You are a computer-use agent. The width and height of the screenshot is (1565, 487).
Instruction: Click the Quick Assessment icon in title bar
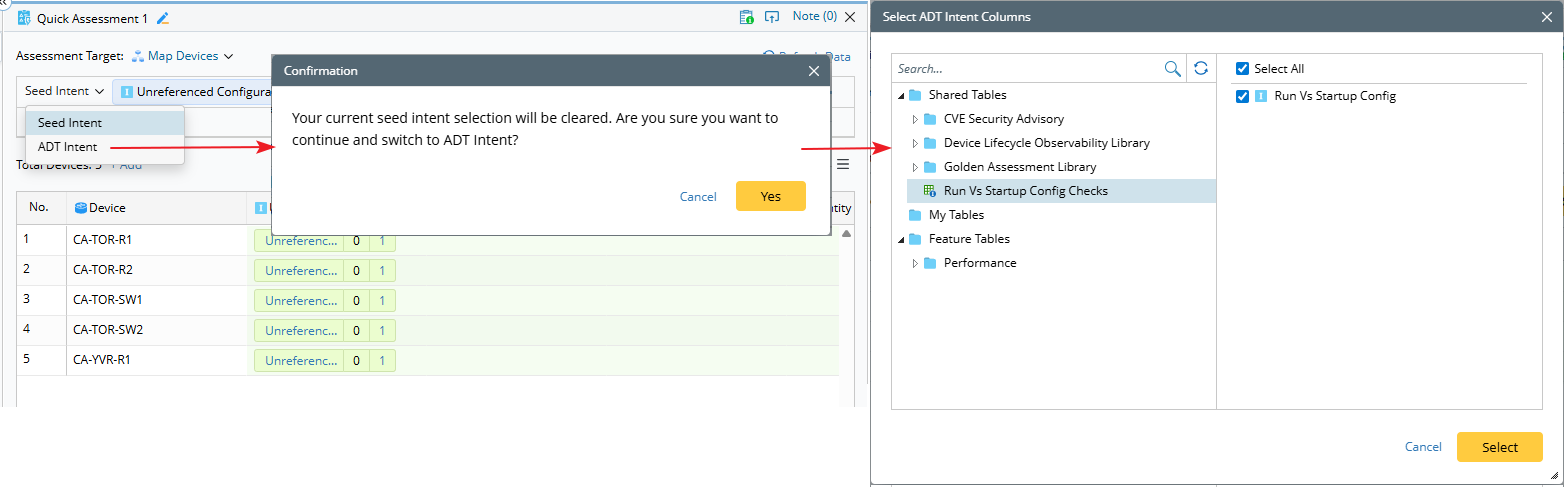[24, 18]
